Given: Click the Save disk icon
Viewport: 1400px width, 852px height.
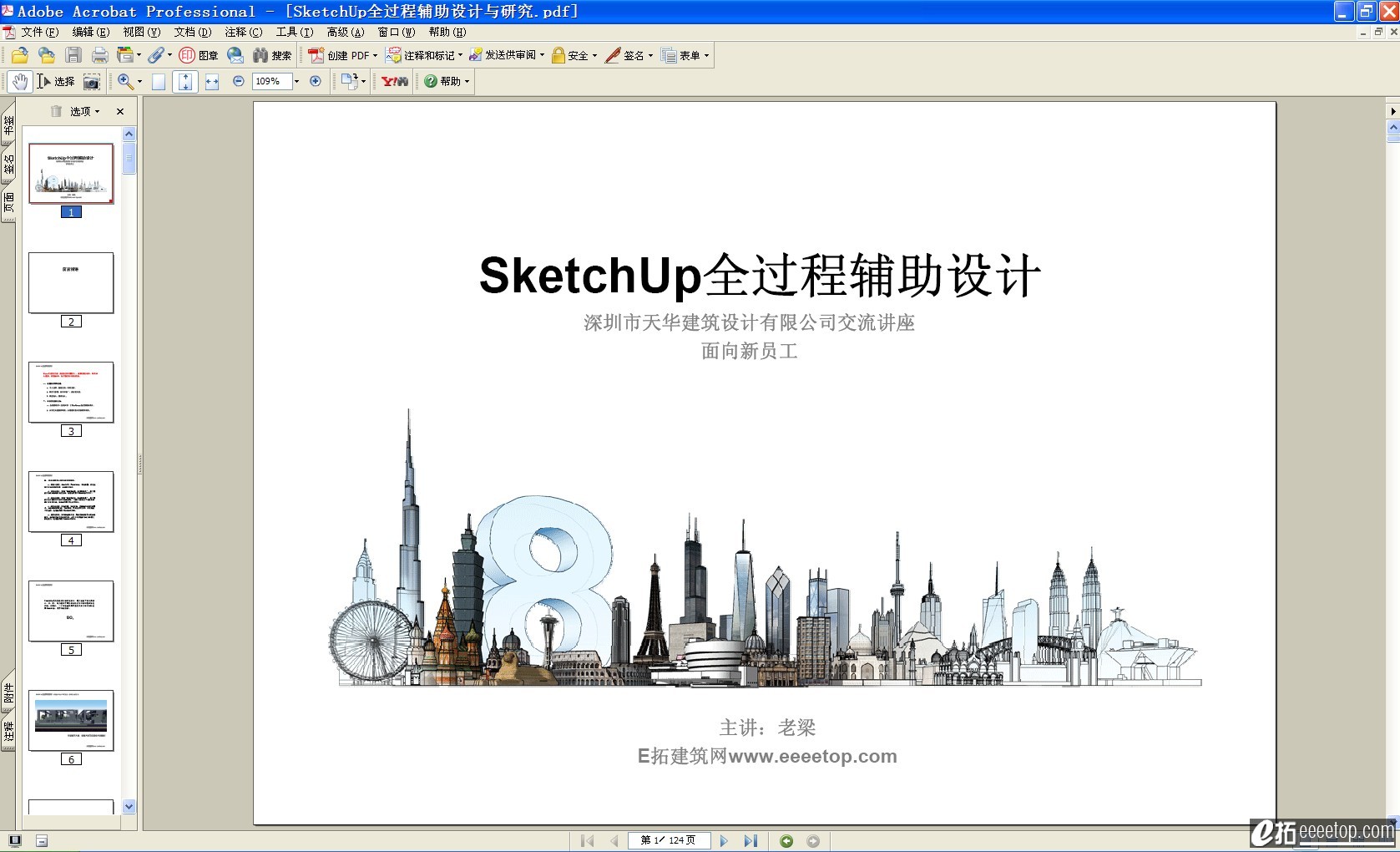Looking at the screenshot, I should point(73,55).
